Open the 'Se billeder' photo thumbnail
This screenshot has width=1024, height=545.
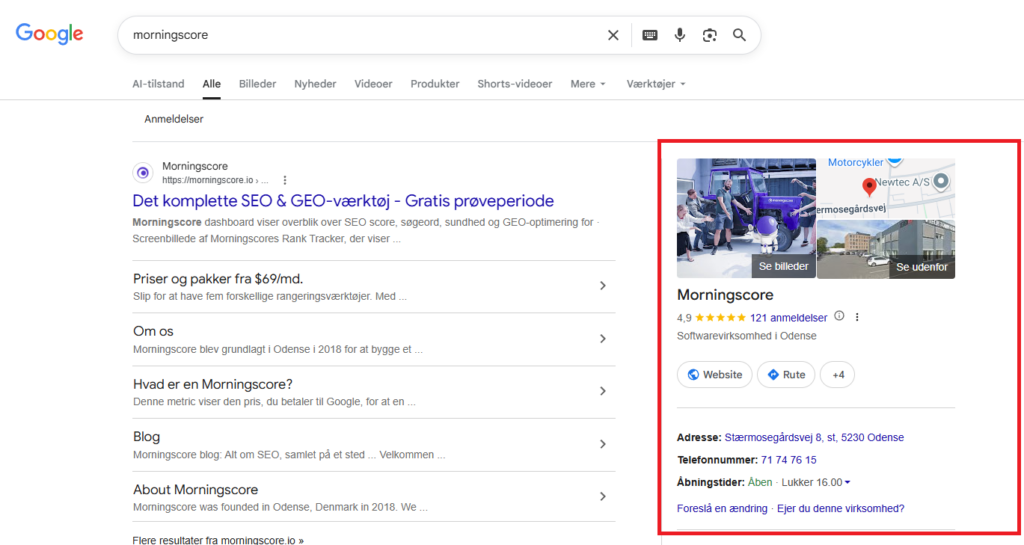click(x=746, y=218)
